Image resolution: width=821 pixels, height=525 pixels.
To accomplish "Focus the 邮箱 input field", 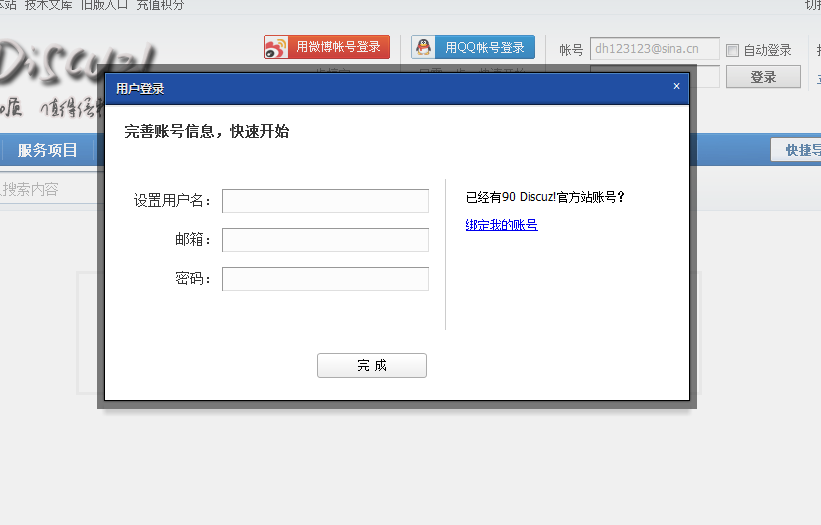I will point(325,240).
